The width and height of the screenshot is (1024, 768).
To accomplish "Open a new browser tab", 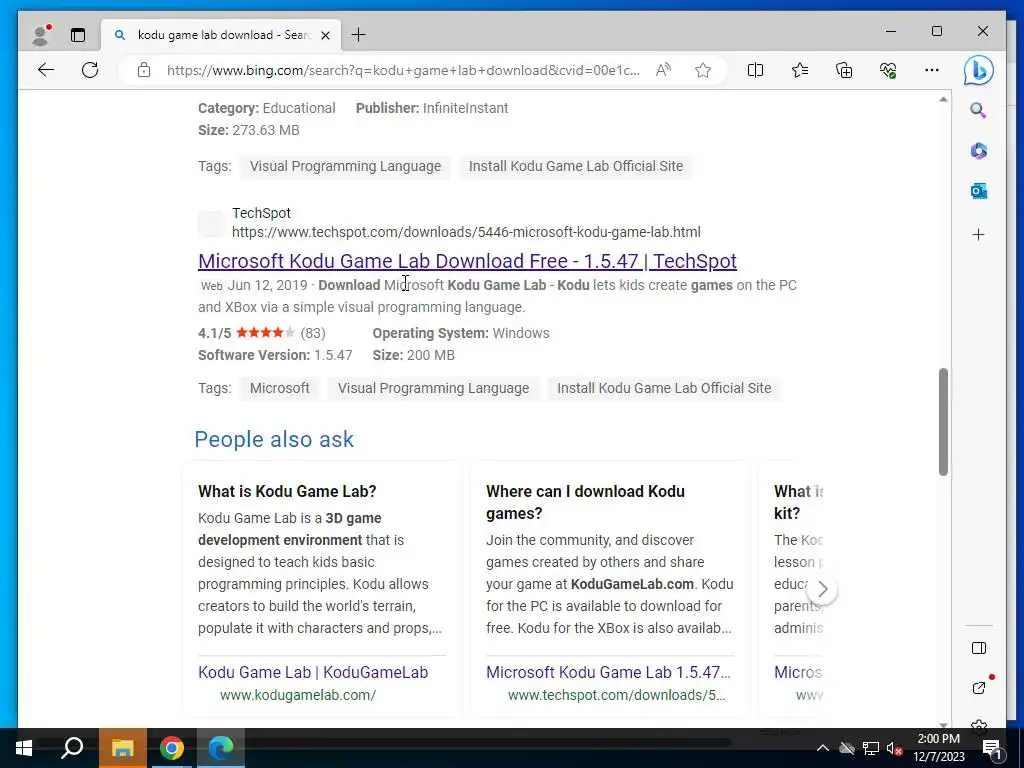I will (x=359, y=35).
